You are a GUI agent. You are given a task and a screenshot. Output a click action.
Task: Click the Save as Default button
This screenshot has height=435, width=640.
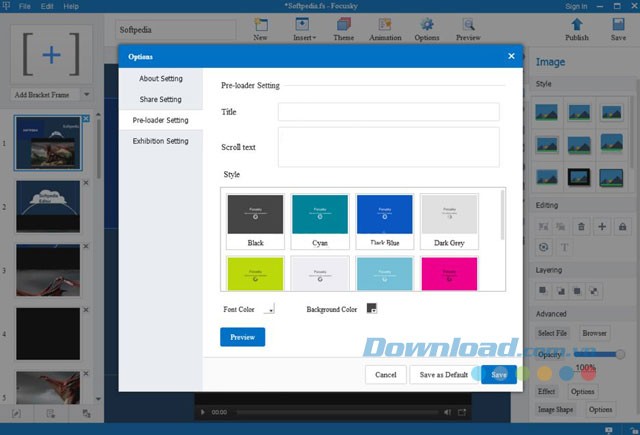pyautogui.click(x=442, y=374)
